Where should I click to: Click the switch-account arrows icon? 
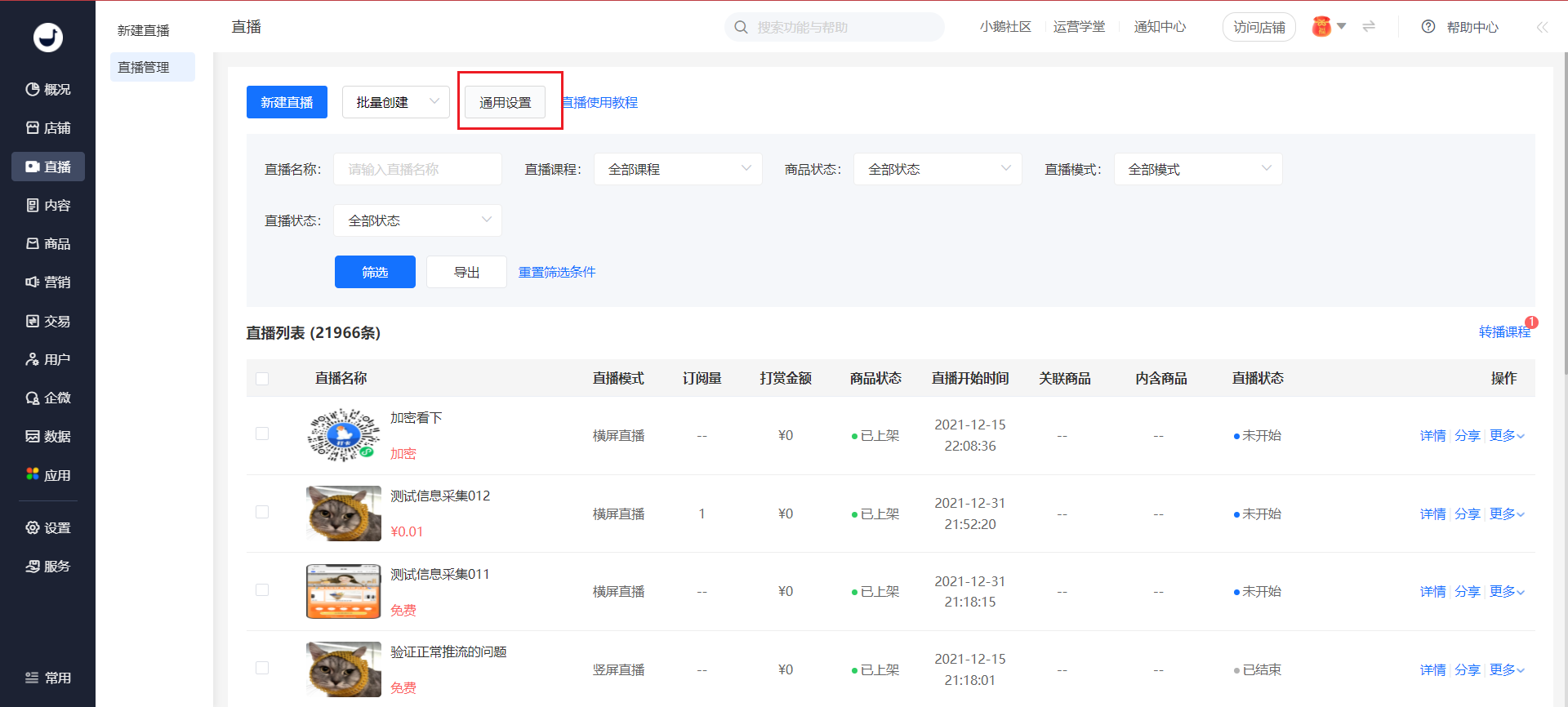coord(1369,27)
